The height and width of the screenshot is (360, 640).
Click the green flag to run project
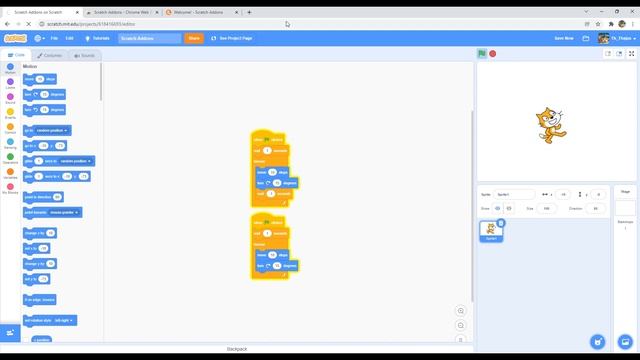482,53
